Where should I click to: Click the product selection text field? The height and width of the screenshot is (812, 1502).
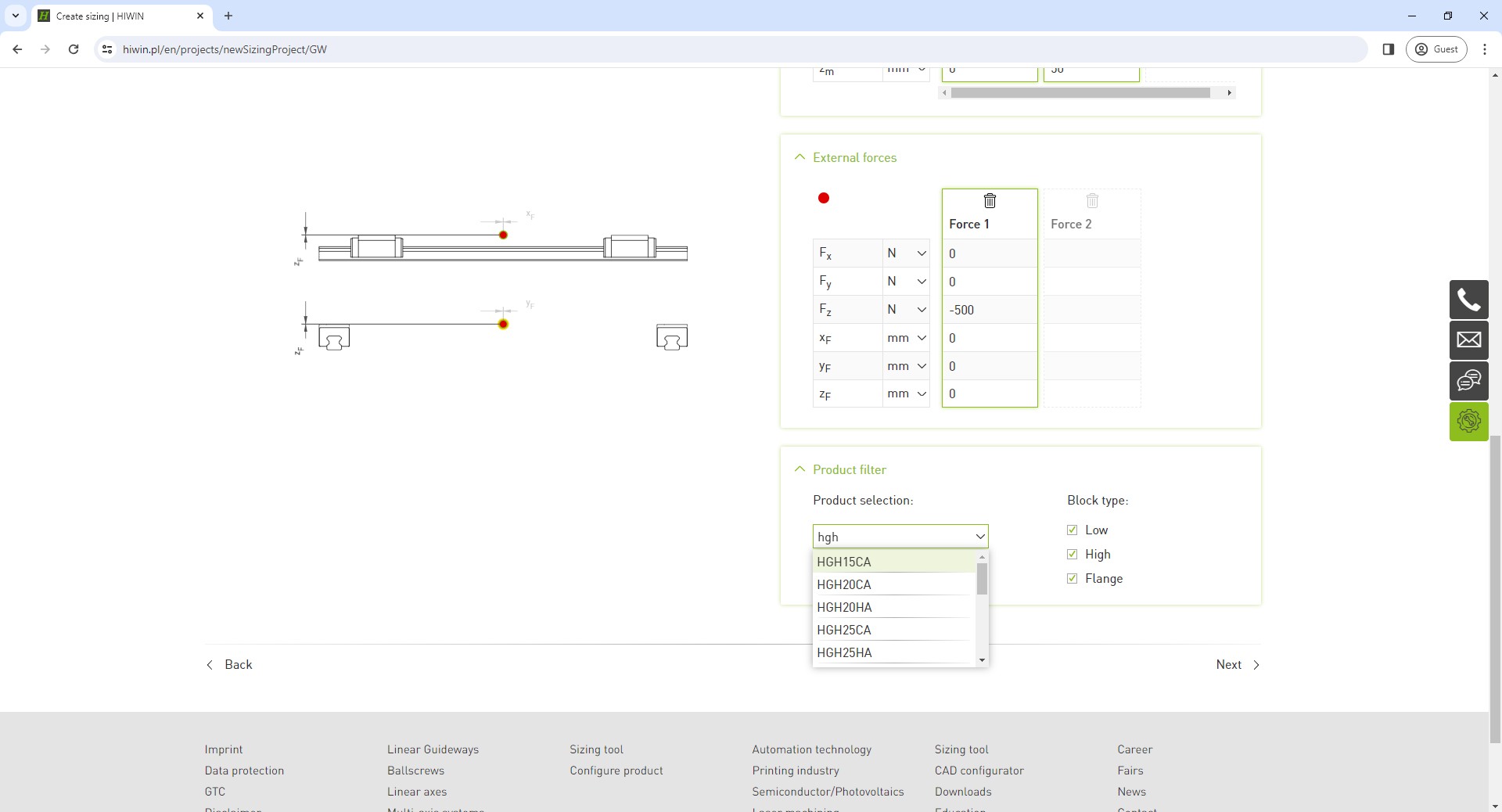pos(893,537)
